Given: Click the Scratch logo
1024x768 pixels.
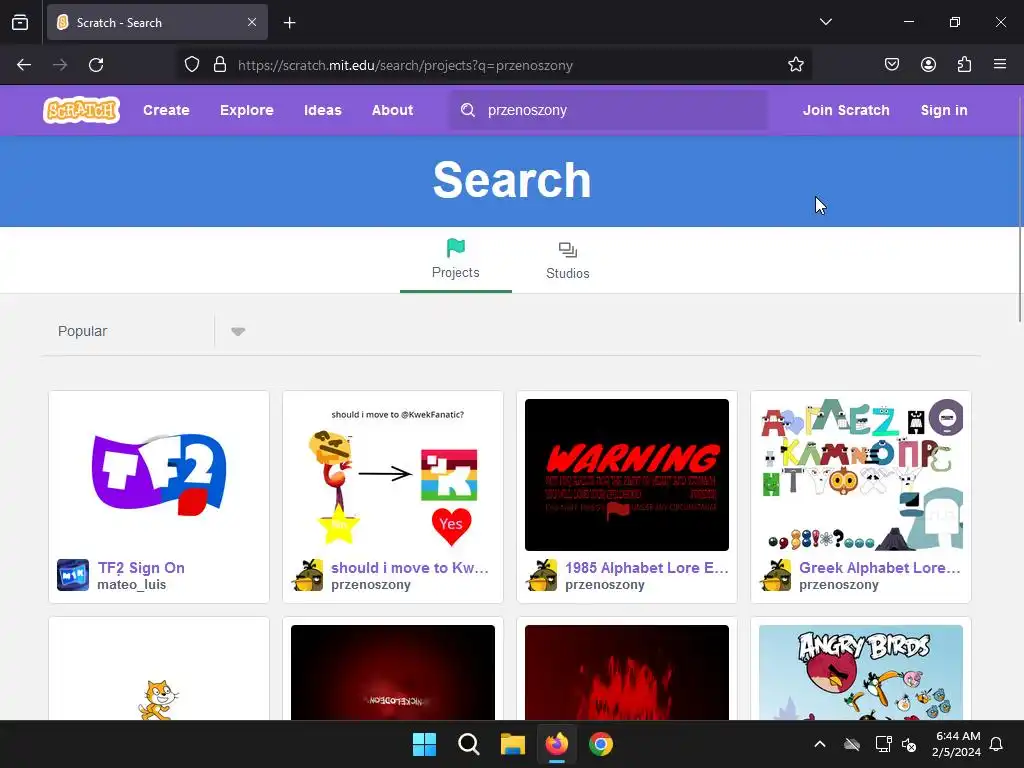Looking at the screenshot, I should coord(82,110).
